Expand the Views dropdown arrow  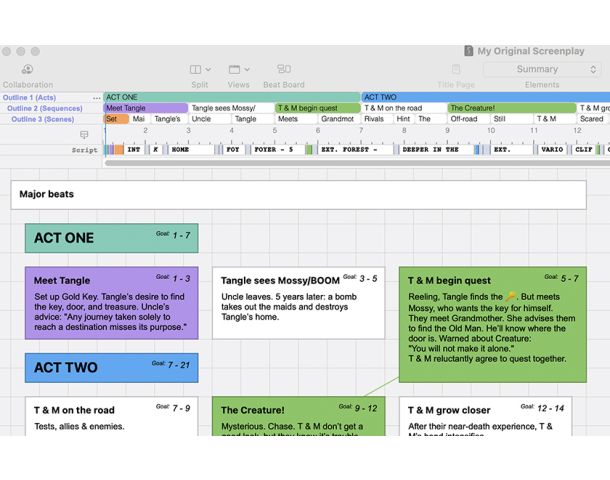(248, 70)
